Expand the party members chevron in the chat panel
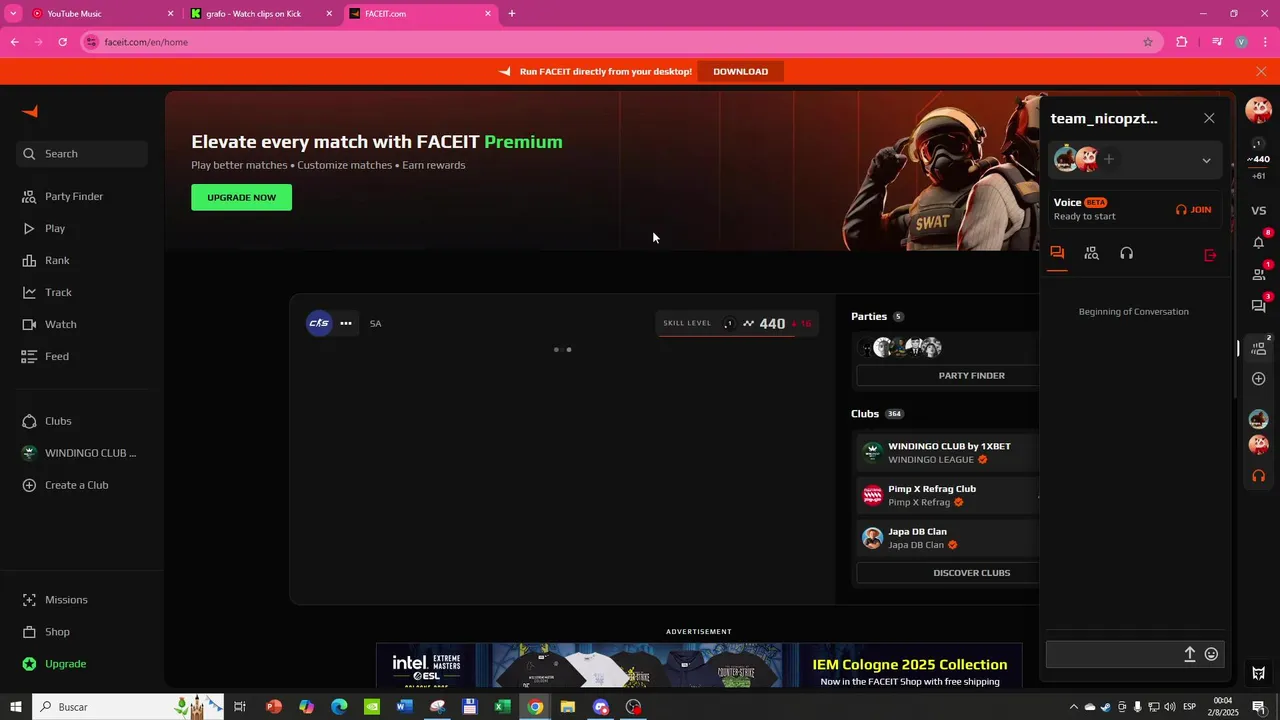1280x720 pixels. [x=1206, y=160]
